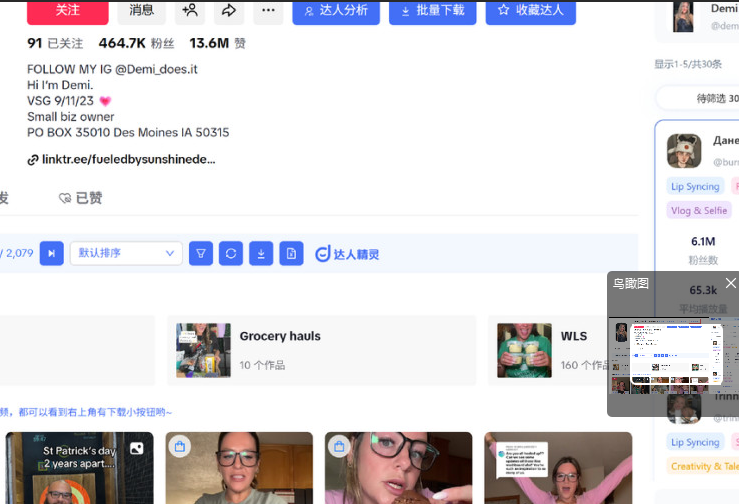739x504 pixels.
Task: Click shopping bag icon on second video
Action: pos(180,446)
